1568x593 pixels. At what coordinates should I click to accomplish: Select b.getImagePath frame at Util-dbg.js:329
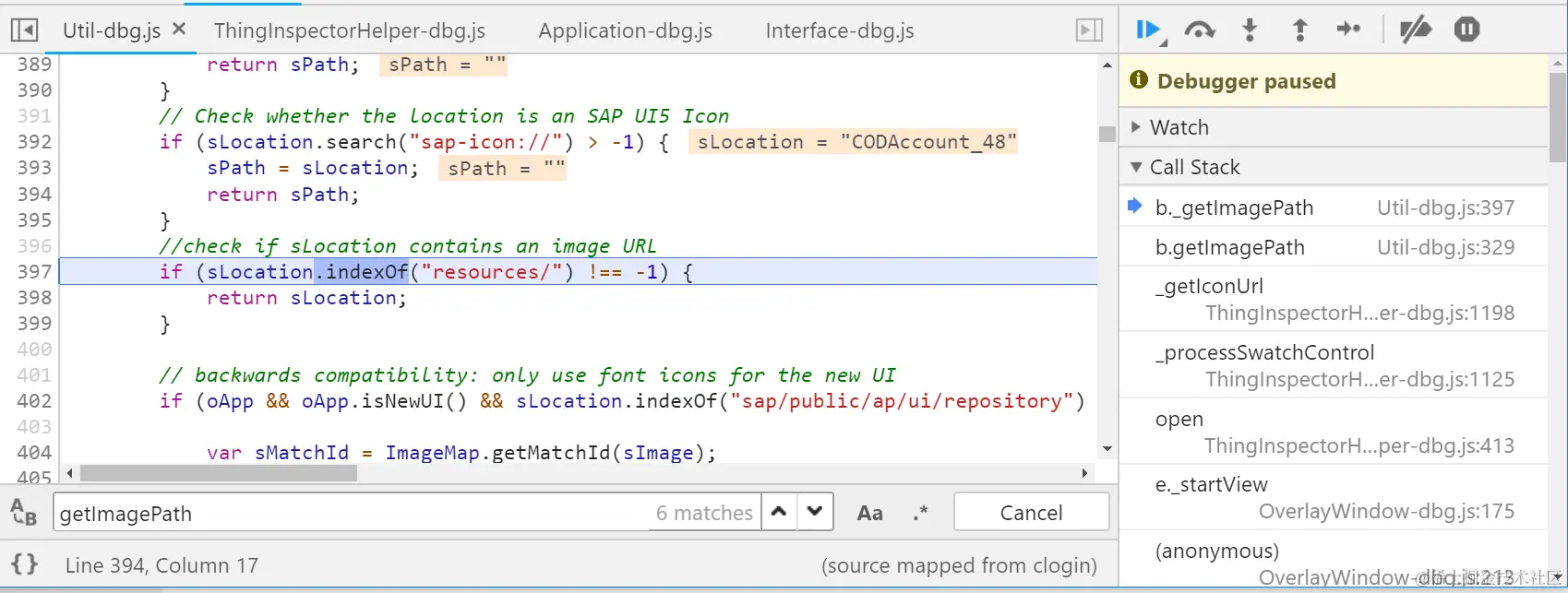point(1333,247)
